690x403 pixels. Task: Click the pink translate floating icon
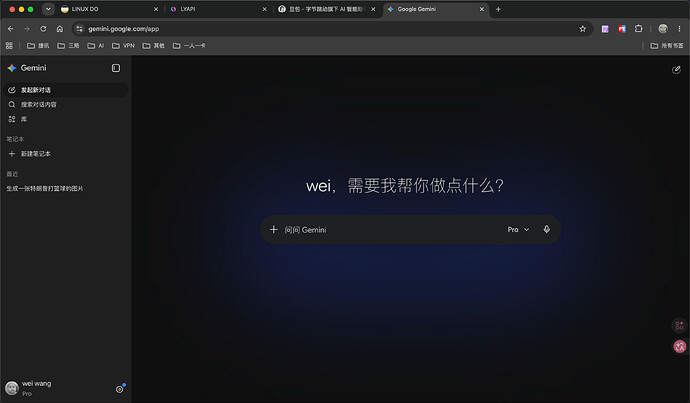tap(680, 346)
